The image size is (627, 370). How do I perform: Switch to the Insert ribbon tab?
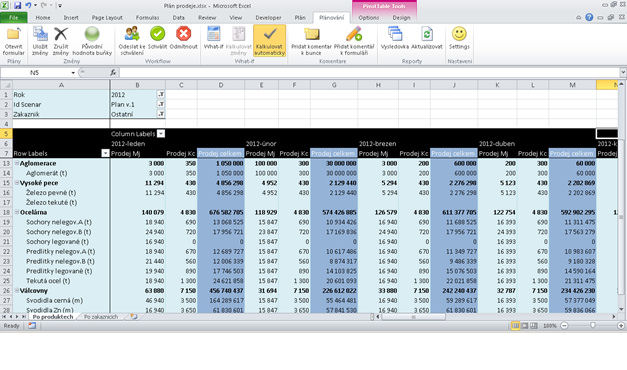click(71, 18)
